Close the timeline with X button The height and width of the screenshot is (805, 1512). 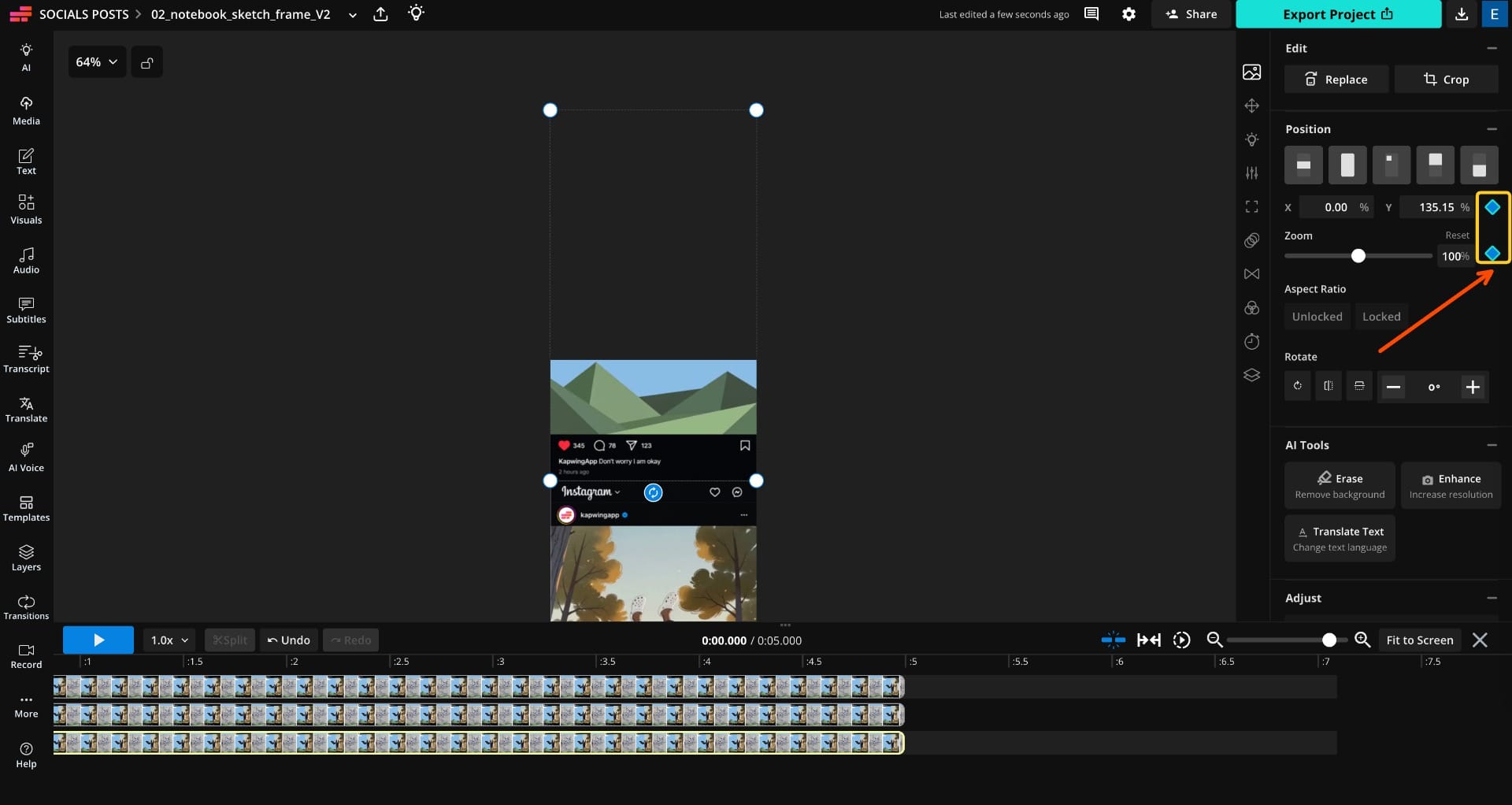[1480, 640]
